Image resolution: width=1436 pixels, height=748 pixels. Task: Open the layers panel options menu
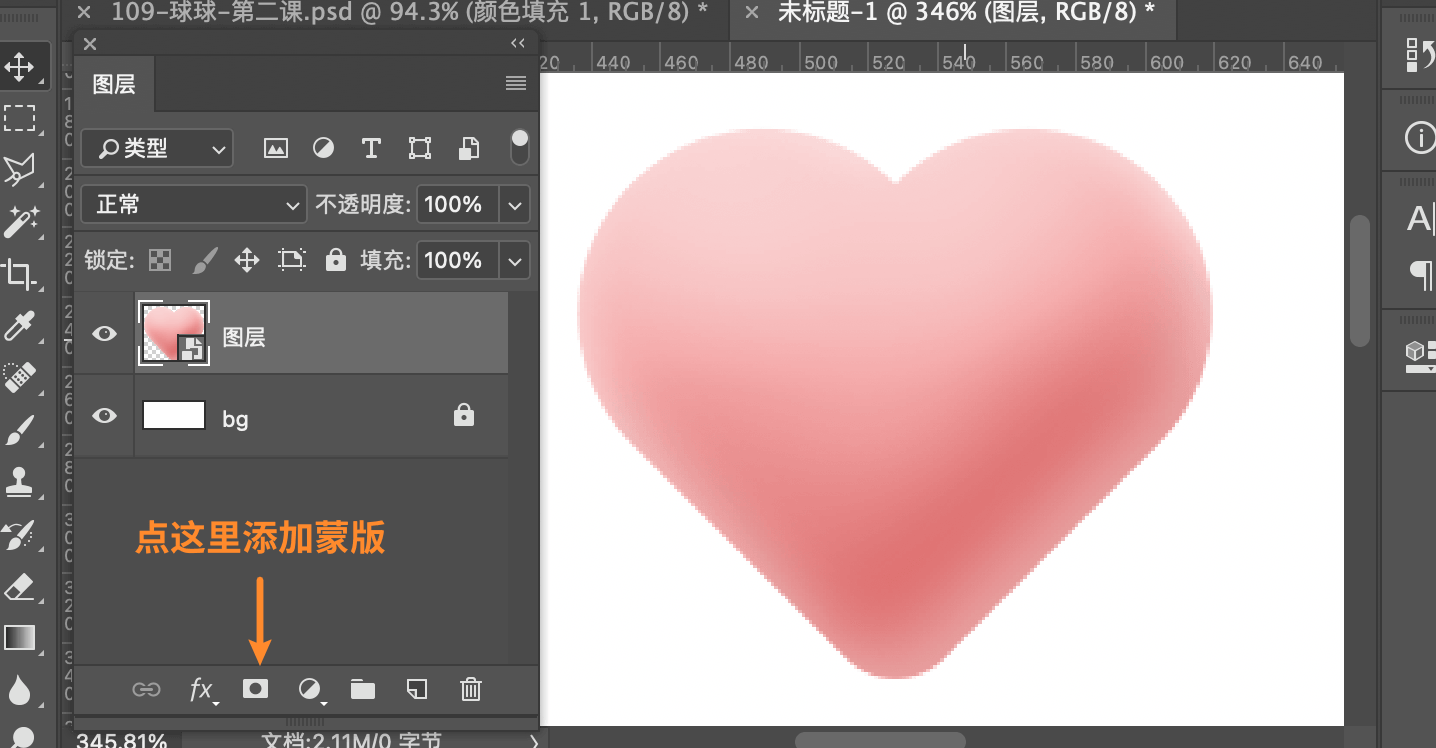coord(516,84)
